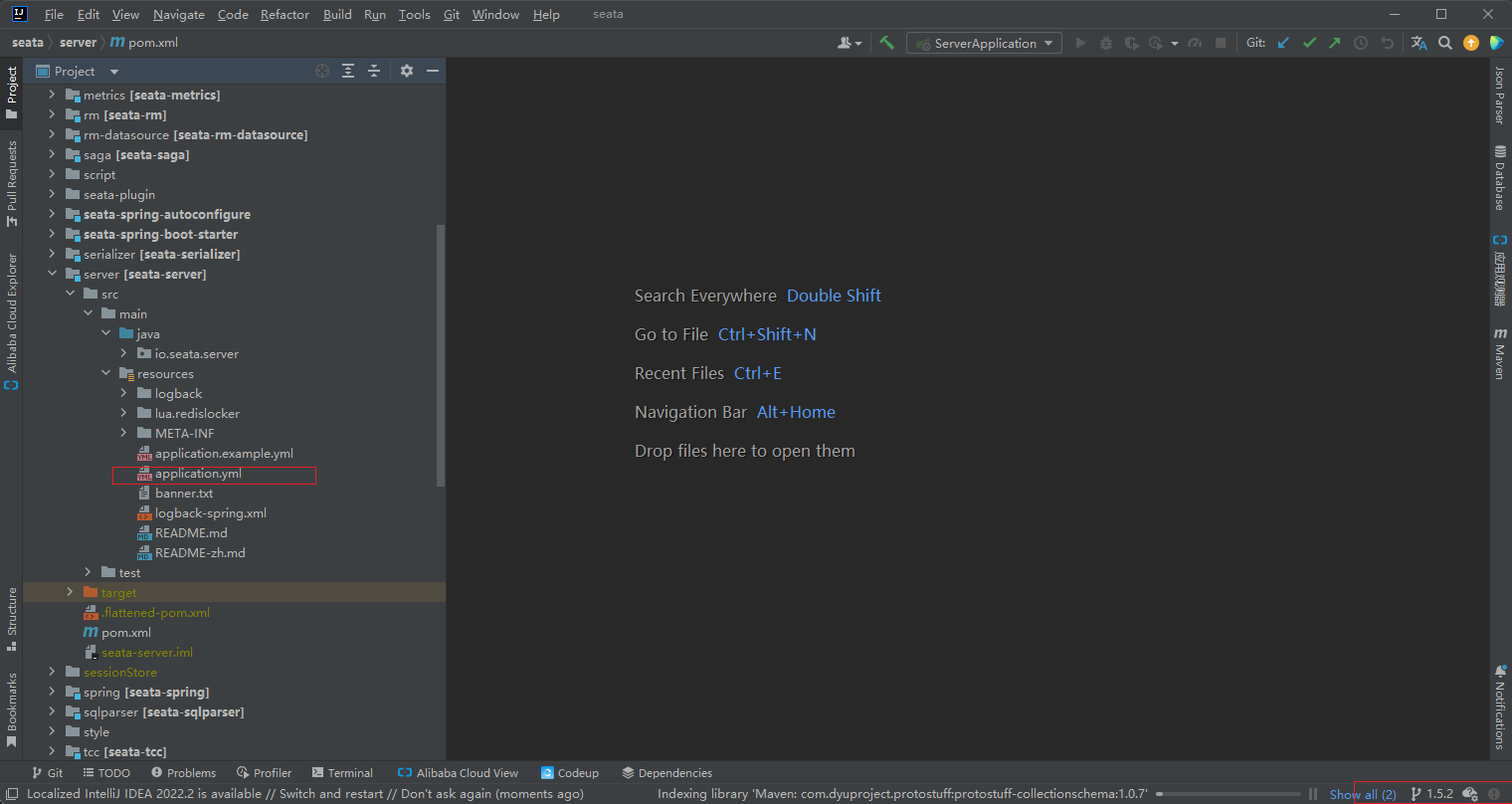Image resolution: width=1512 pixels, height=804 pixels.
Task: Select banner.txt file
Action: point(175,494)
